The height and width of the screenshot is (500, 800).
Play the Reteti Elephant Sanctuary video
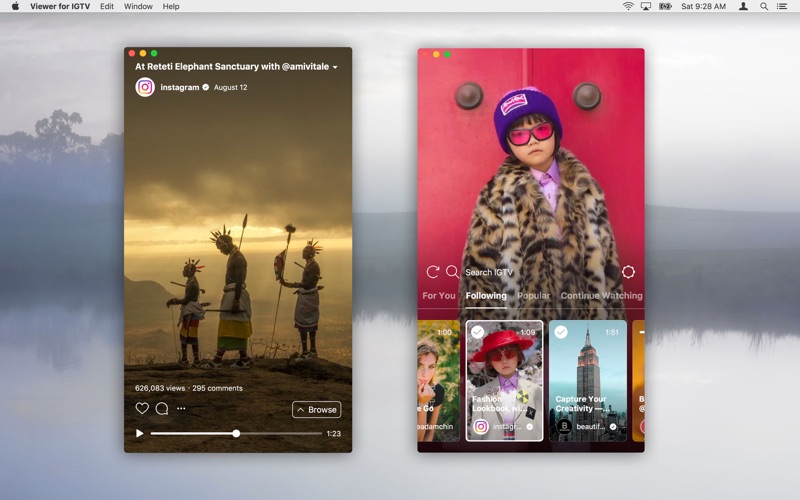(139, 433)
